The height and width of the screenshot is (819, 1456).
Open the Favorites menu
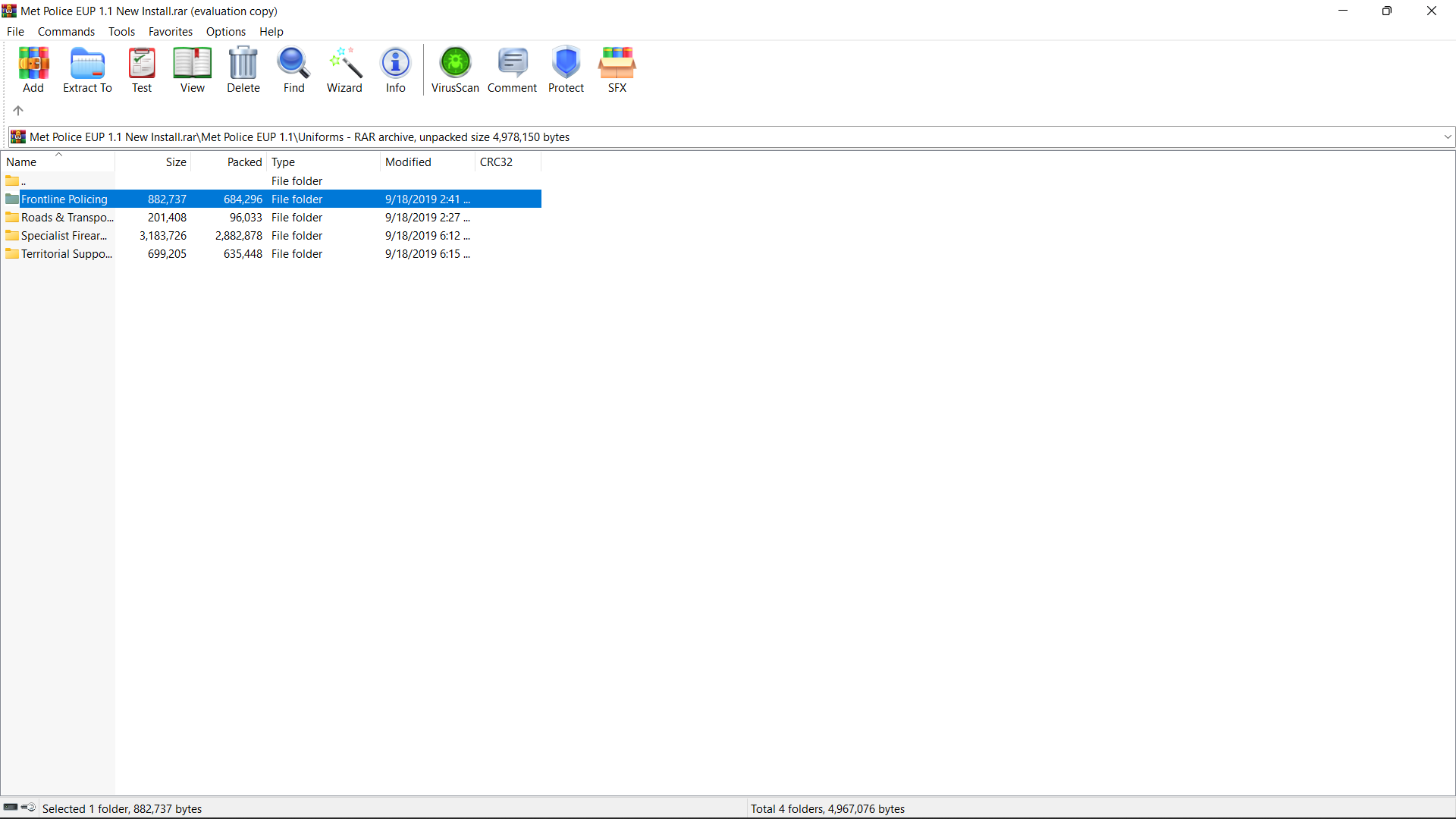pos(170,32)
